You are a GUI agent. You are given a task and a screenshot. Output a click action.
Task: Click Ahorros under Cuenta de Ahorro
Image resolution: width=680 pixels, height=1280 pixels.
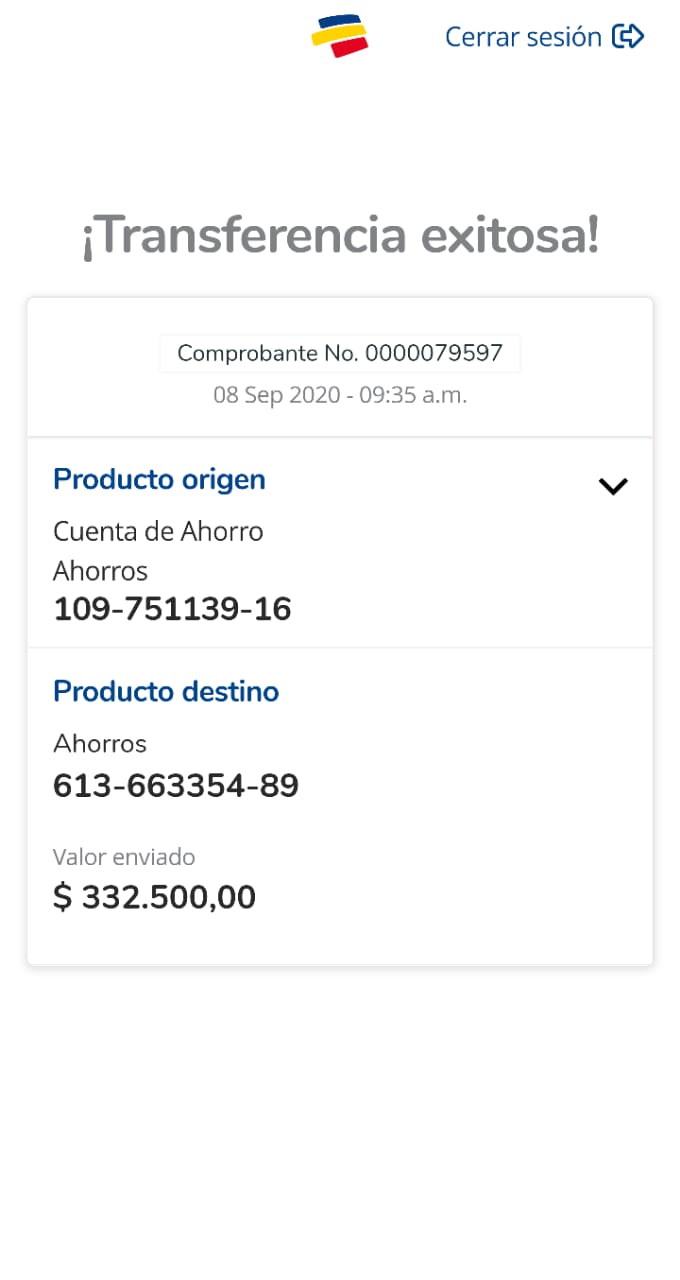click(100, 571)
